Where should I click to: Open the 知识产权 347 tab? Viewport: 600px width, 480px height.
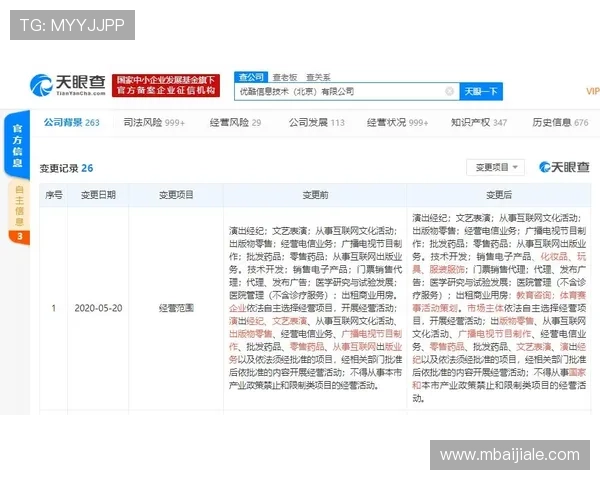[479, 122]
